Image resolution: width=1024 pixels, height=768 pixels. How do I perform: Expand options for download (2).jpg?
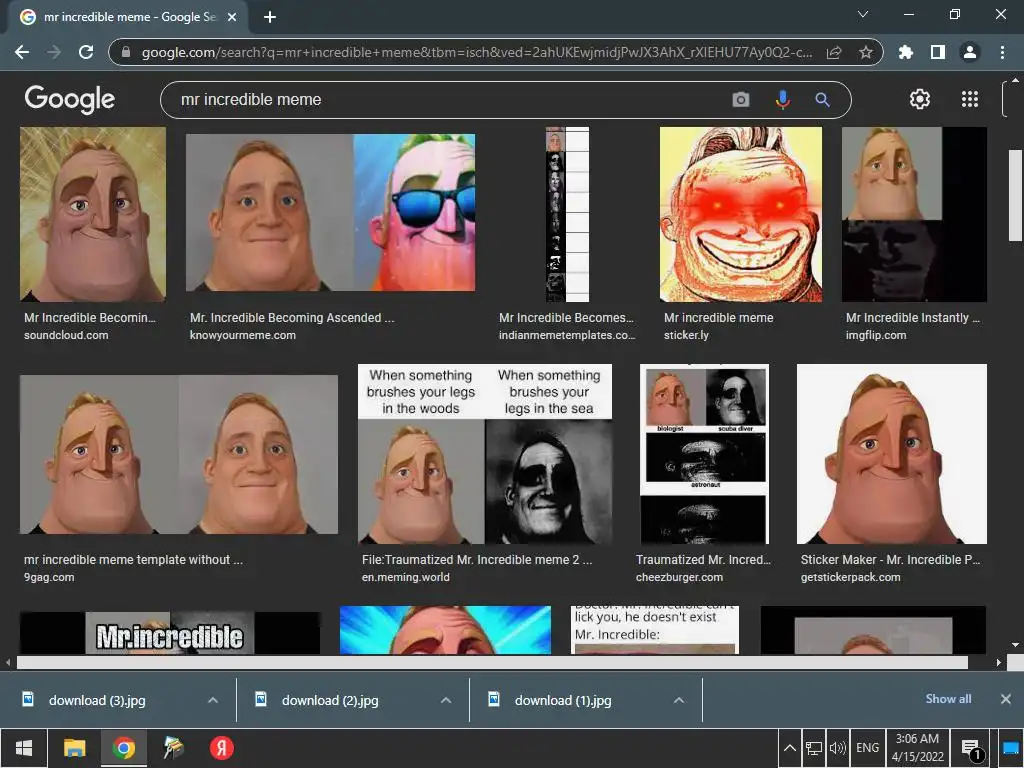(x=446, y=700)
